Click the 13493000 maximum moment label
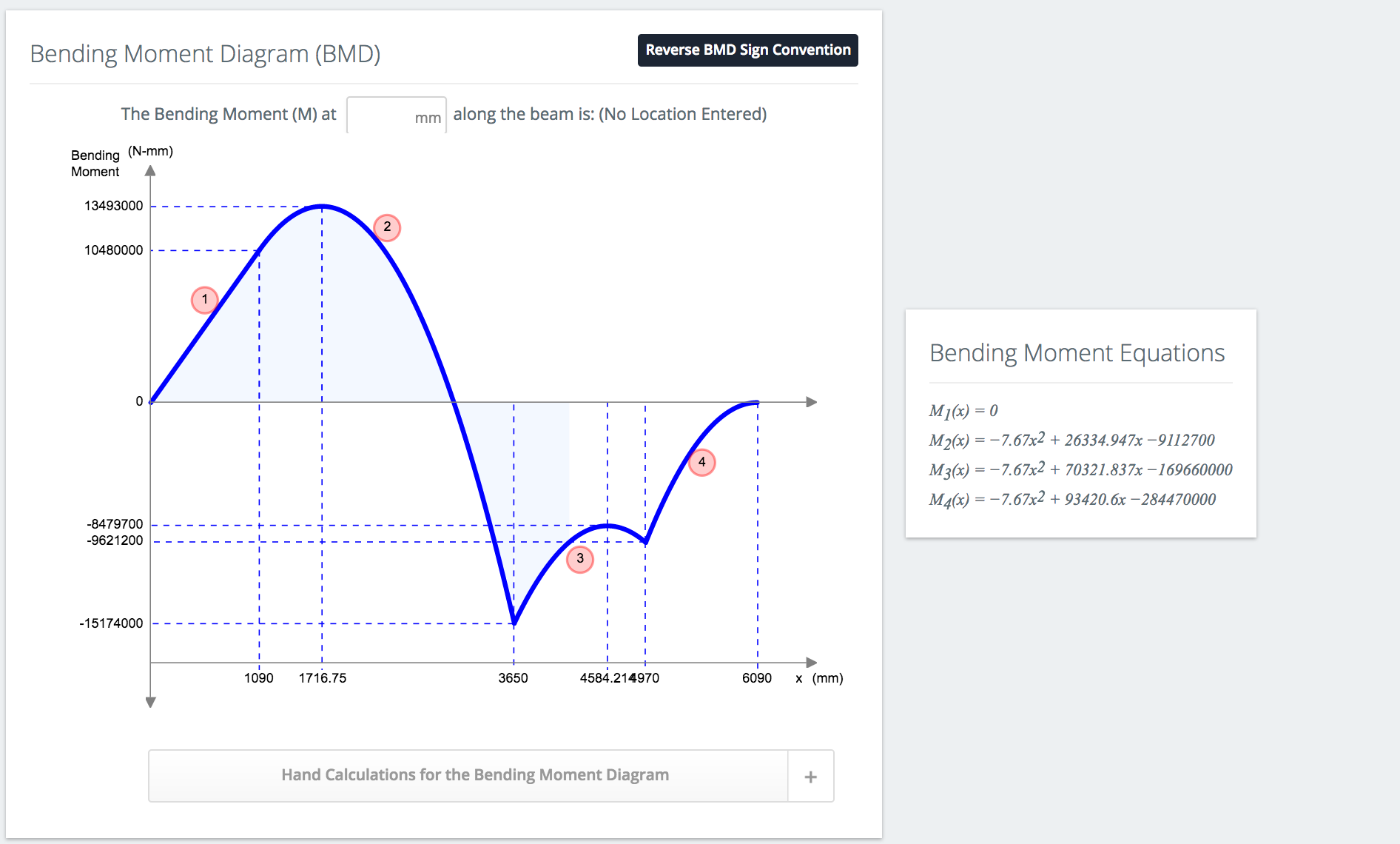Image resolution: width=1400 pixels, height=844 pixels. [113, 206]
